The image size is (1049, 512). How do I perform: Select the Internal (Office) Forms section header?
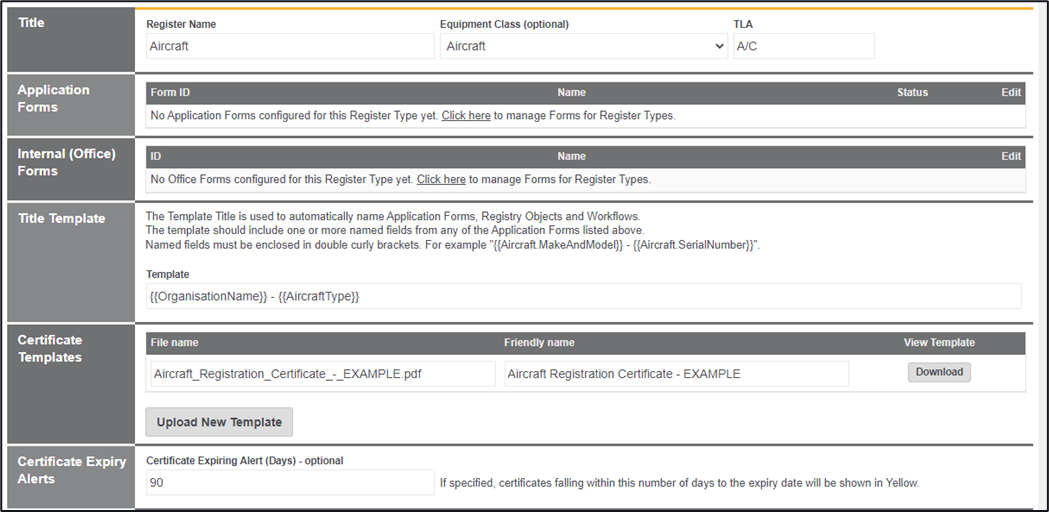tap(66, 162)
